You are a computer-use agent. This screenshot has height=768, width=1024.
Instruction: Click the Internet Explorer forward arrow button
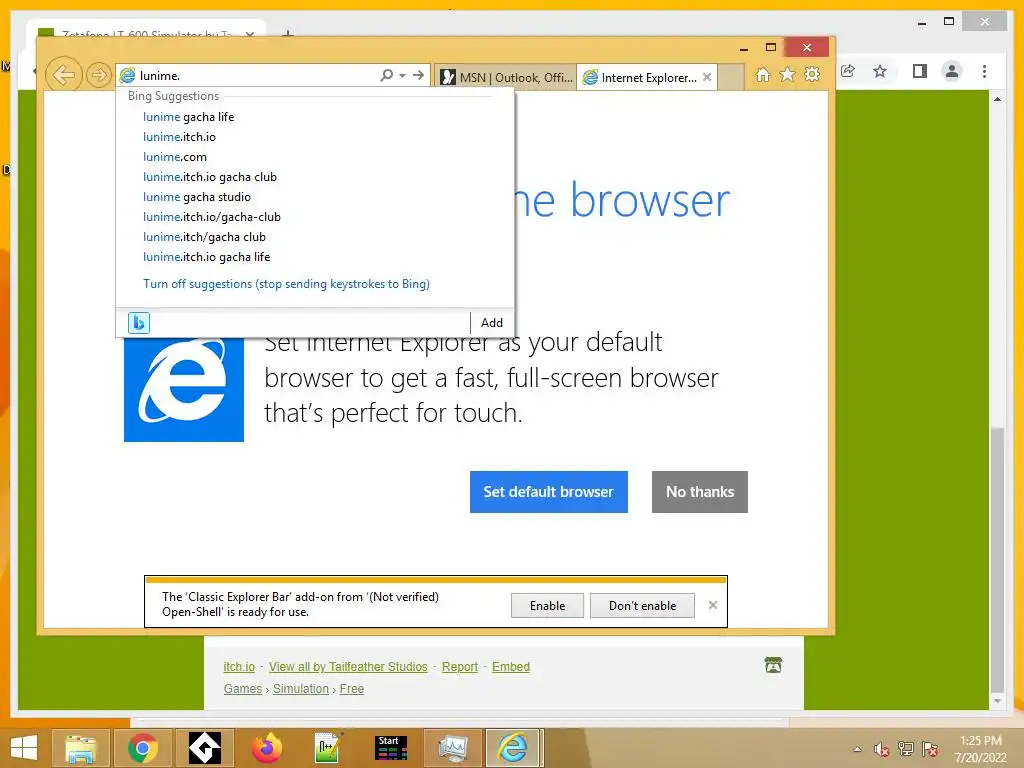point(99,75)
